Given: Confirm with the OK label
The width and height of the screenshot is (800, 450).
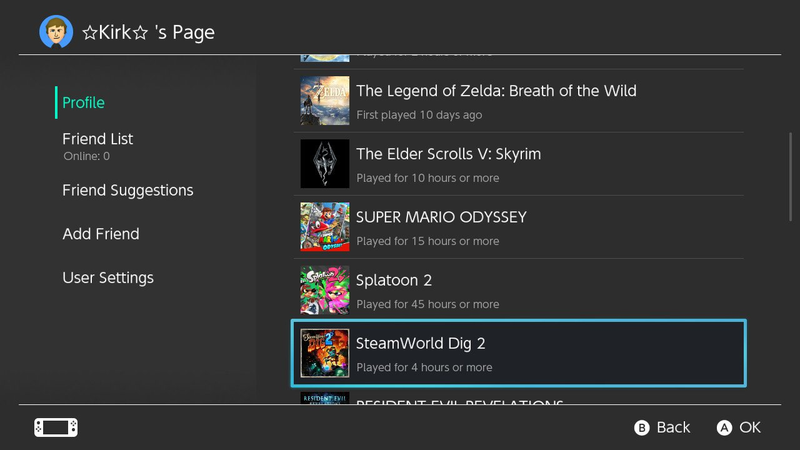Looking at the screenshot, I should [750, 427].
